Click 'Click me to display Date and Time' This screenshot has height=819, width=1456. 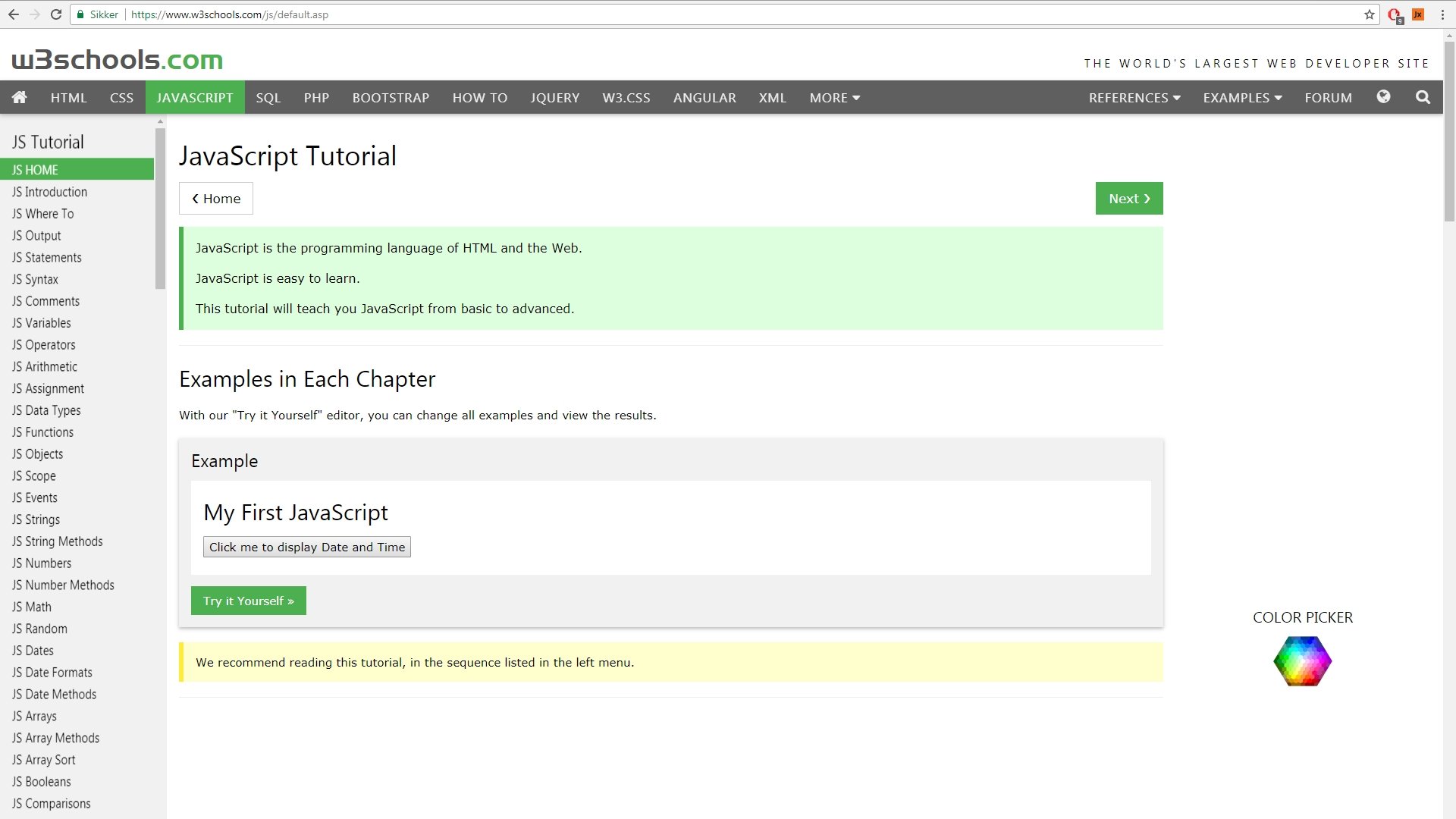tap(307, 548)
